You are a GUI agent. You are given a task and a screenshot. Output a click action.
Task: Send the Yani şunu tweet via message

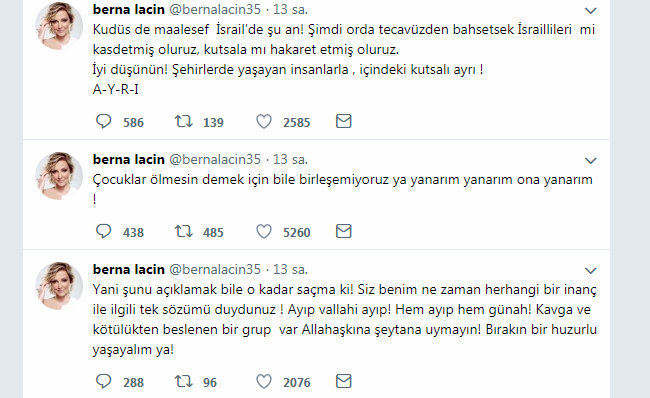343,381
